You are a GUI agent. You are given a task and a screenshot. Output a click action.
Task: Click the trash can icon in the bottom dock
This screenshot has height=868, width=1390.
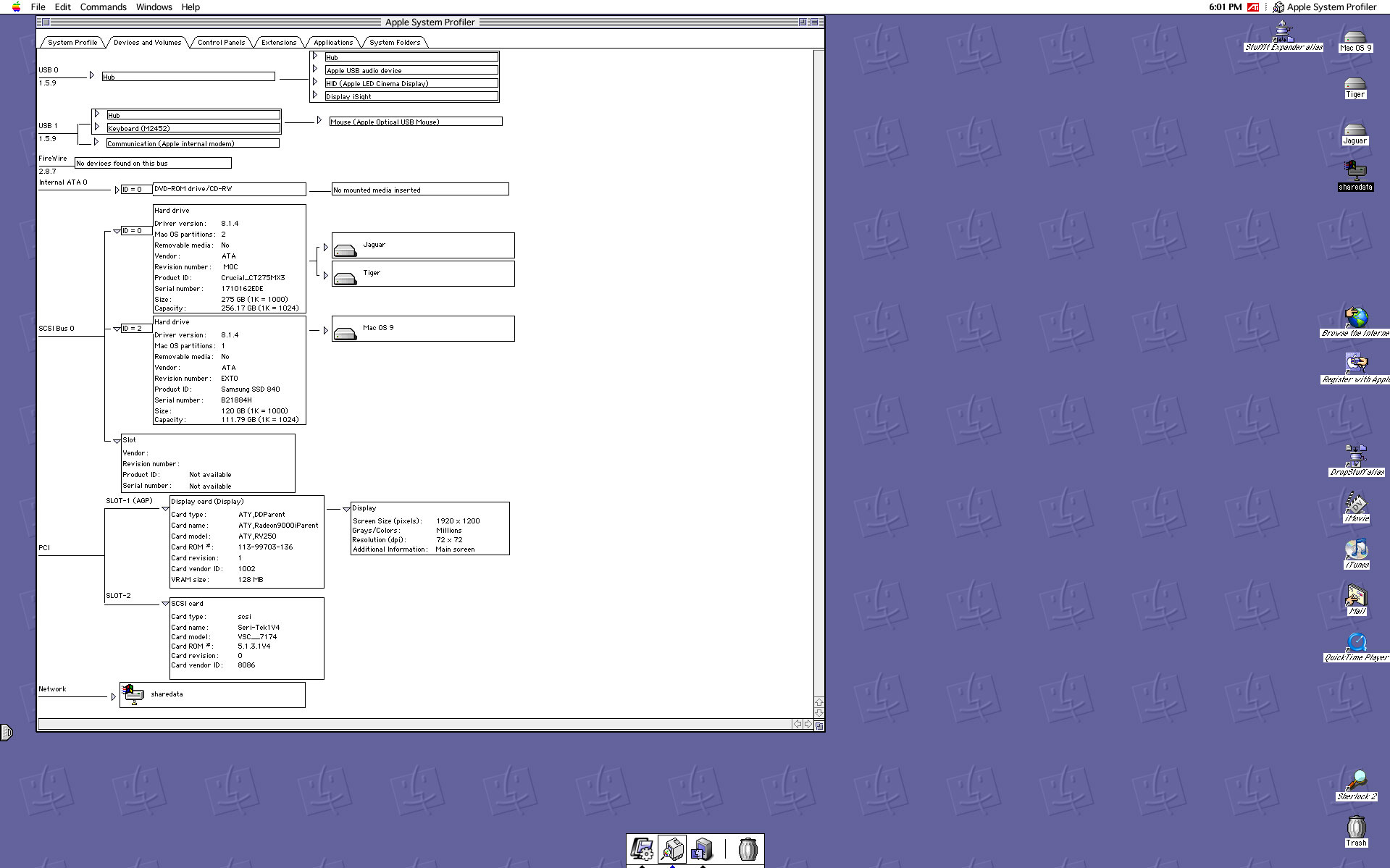[x=748, y=849]
